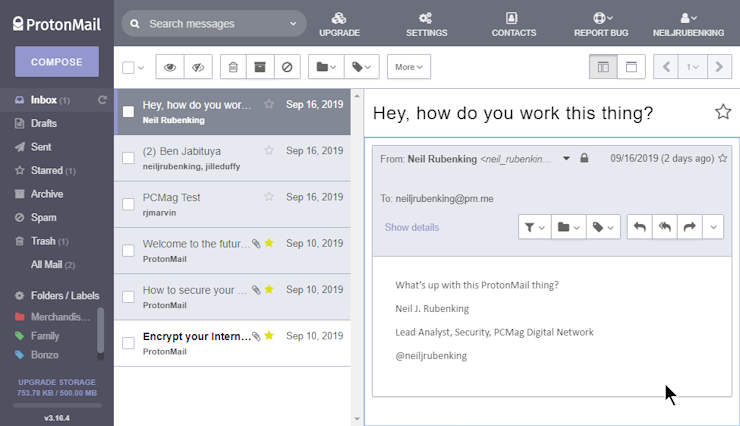Image resolution: width=740 pixels, height=426 pixels.
Task: Open Settings from the top bar
Action: tap(427, 24)
